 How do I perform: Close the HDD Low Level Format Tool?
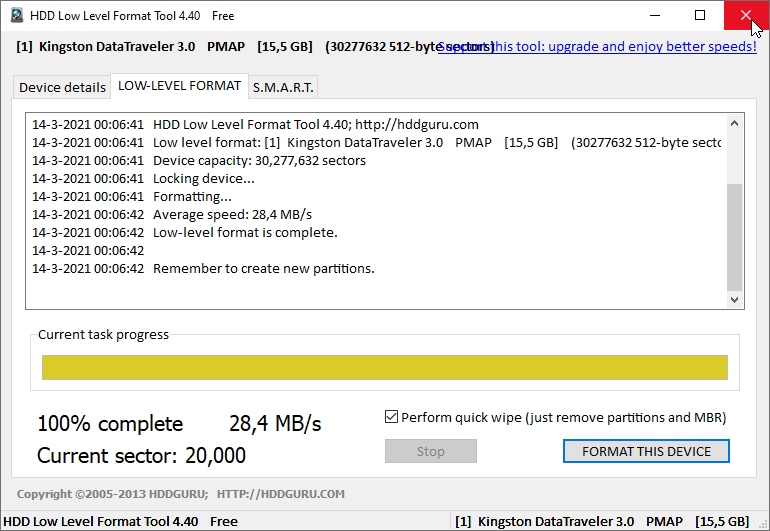point(746,15)
